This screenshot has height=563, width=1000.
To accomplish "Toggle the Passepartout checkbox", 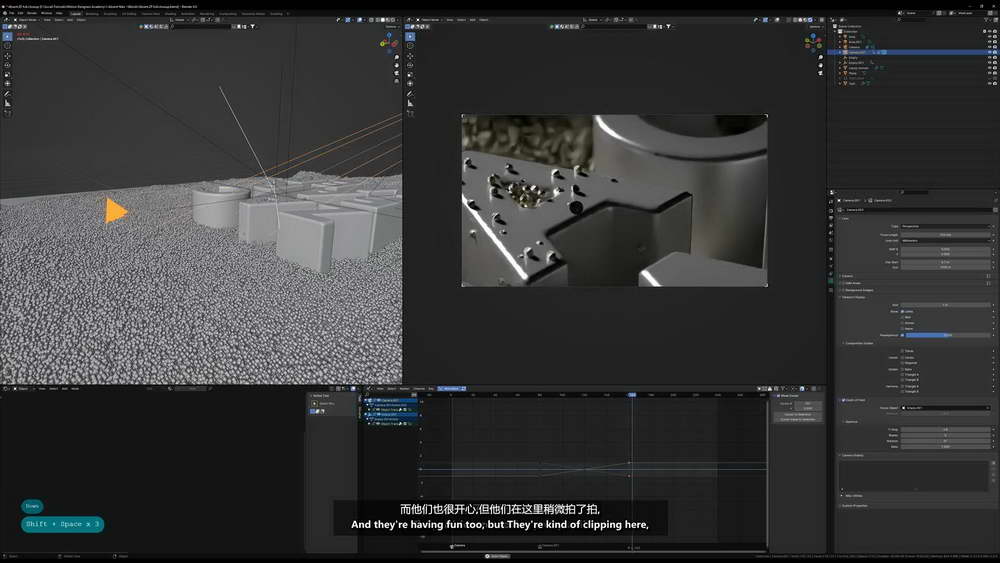I will click(x=902, y=335).
